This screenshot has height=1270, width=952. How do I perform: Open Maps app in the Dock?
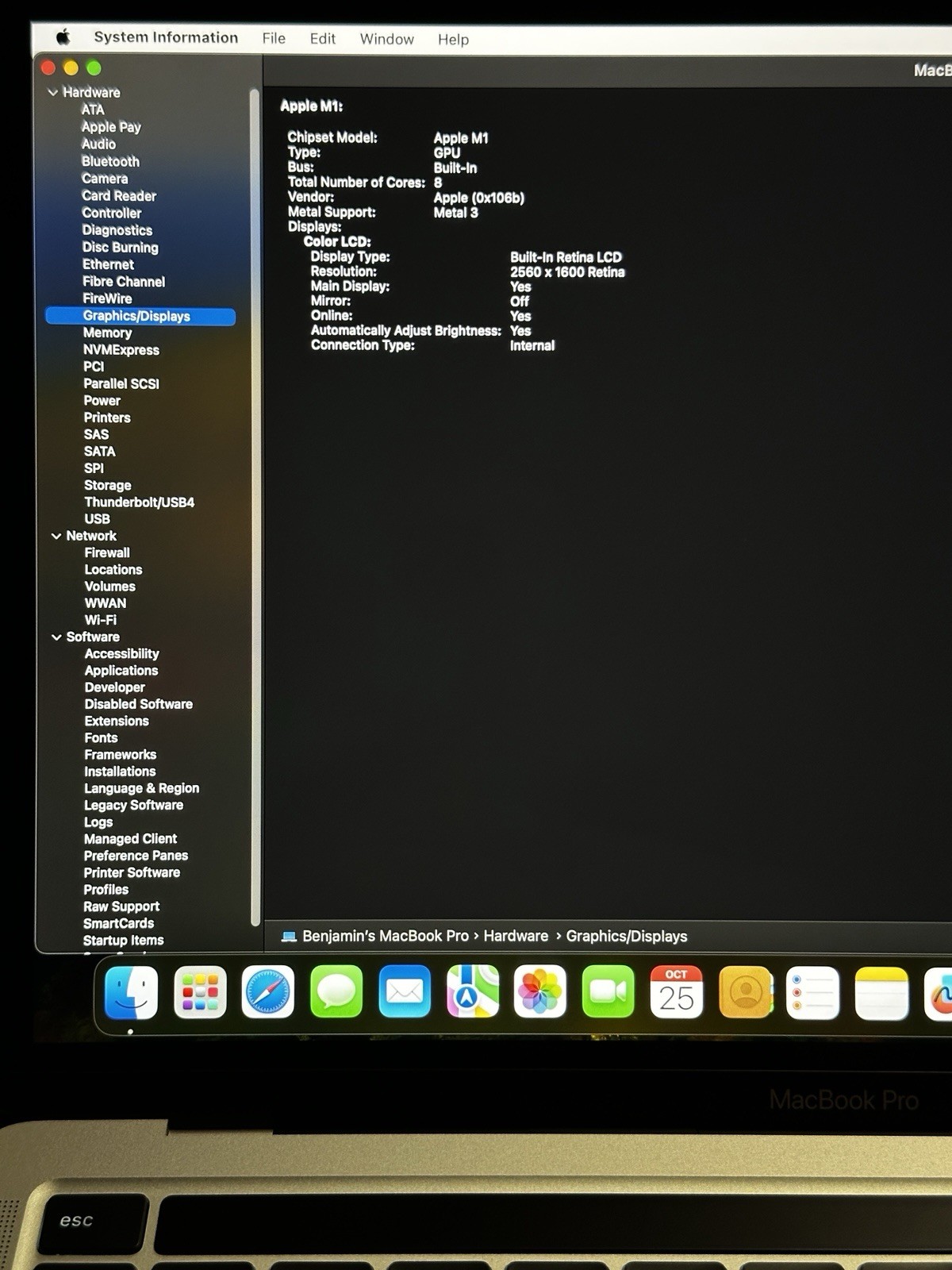473,992
